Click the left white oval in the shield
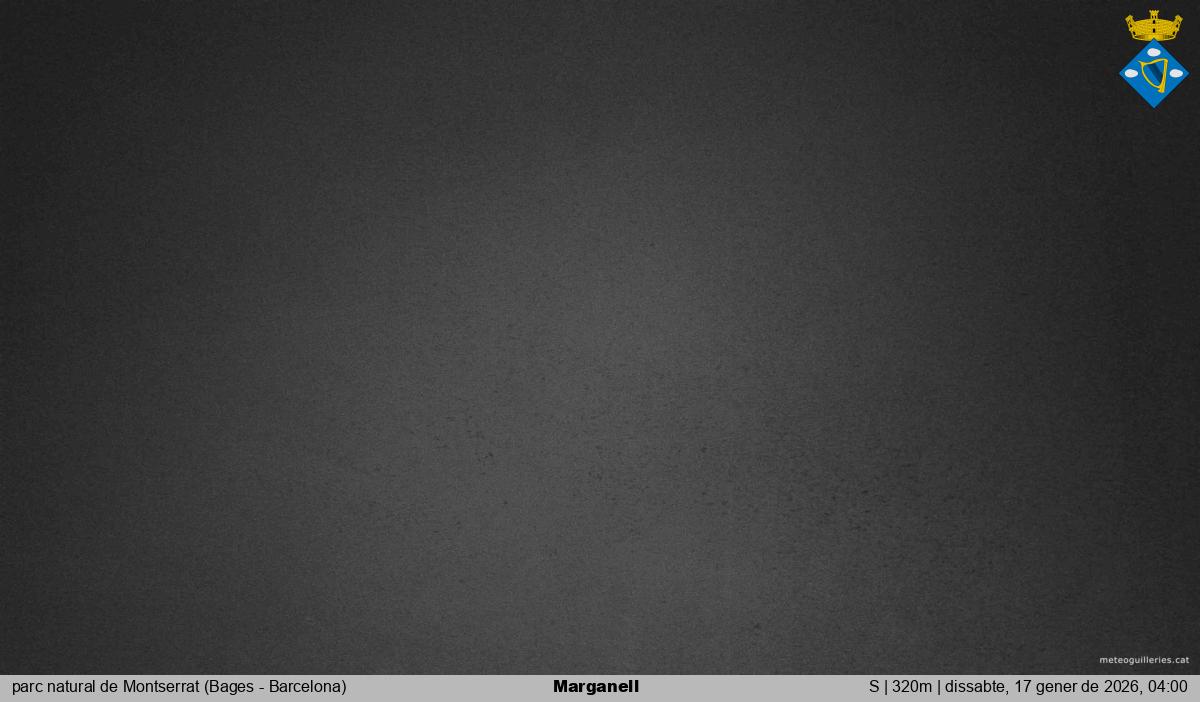 [1132, 73]
